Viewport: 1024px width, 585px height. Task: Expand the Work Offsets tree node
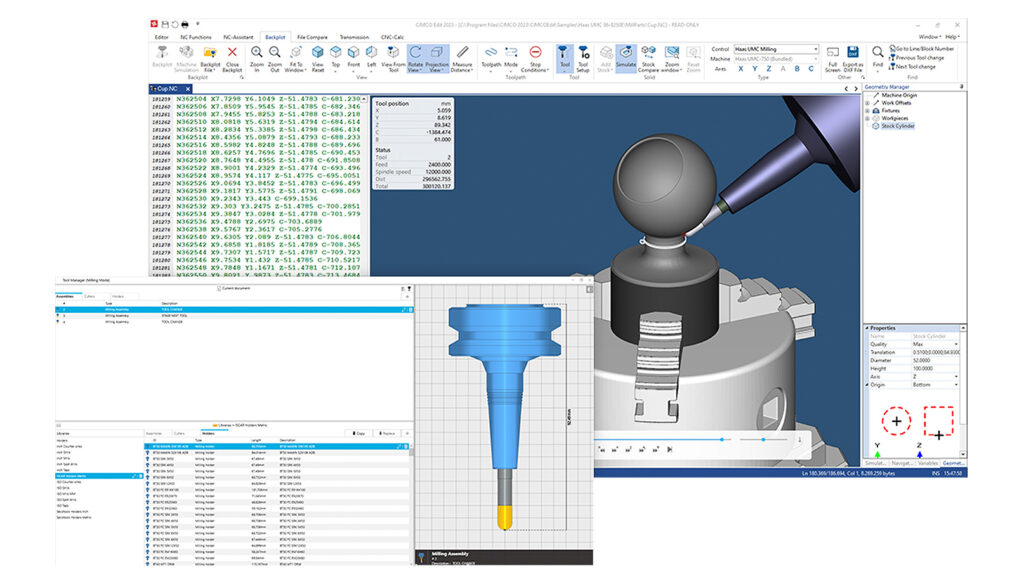[x=867, y=102]
